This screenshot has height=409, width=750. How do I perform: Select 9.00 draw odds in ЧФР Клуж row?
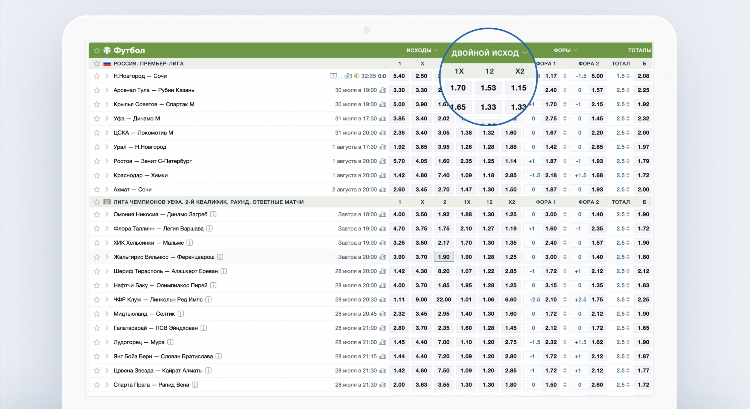coord(421,299)
